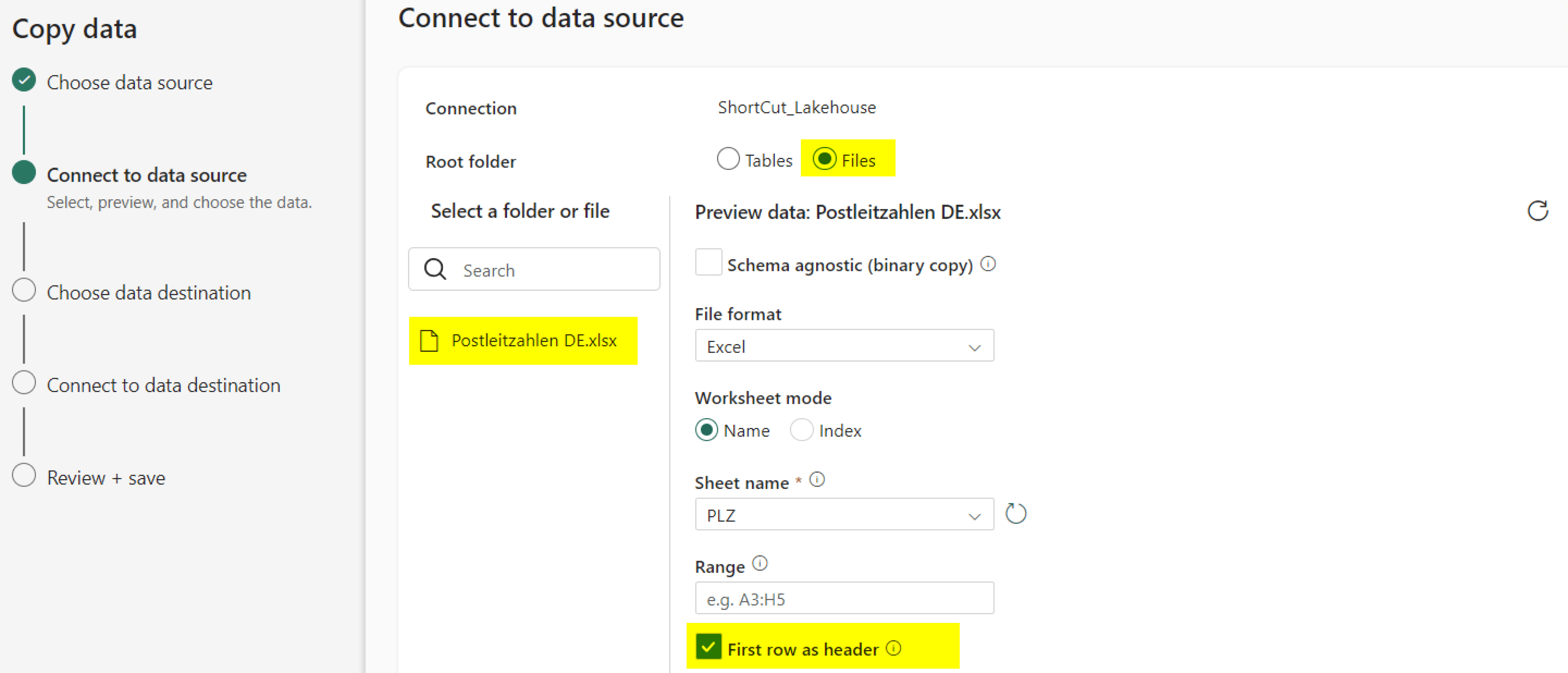Click the Preview data: Postleitzahlen DE.xlsx heading
This screenshot has width=1568, height=673.
click(x=847, y=212)
